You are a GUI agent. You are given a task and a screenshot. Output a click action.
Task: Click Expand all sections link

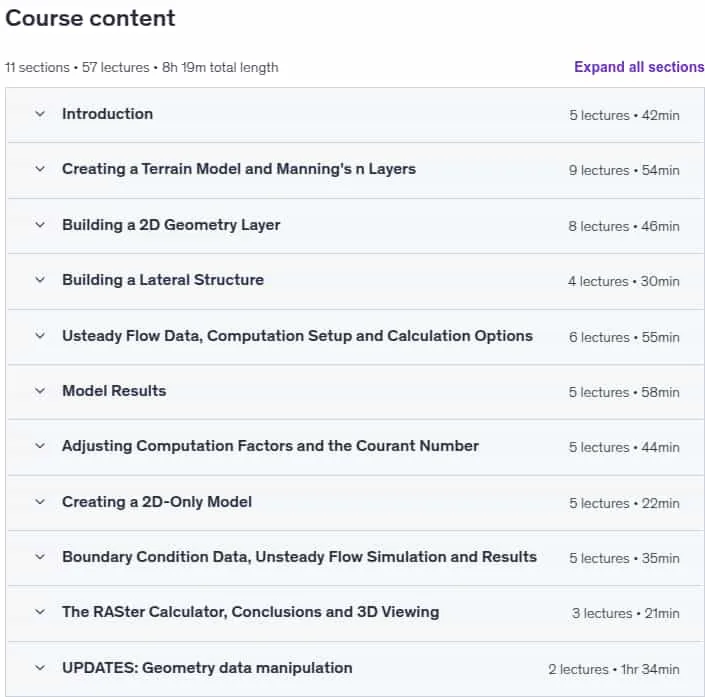[639, 67]
